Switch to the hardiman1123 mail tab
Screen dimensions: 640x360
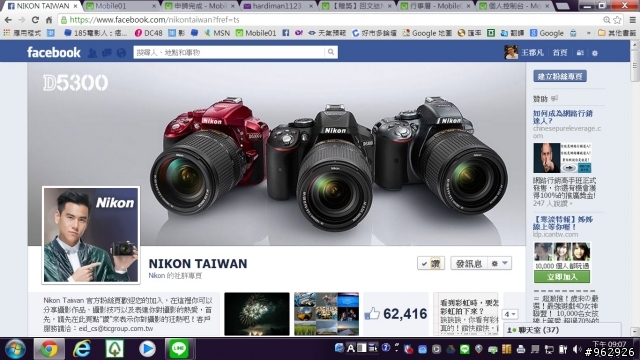pos(278,6)
